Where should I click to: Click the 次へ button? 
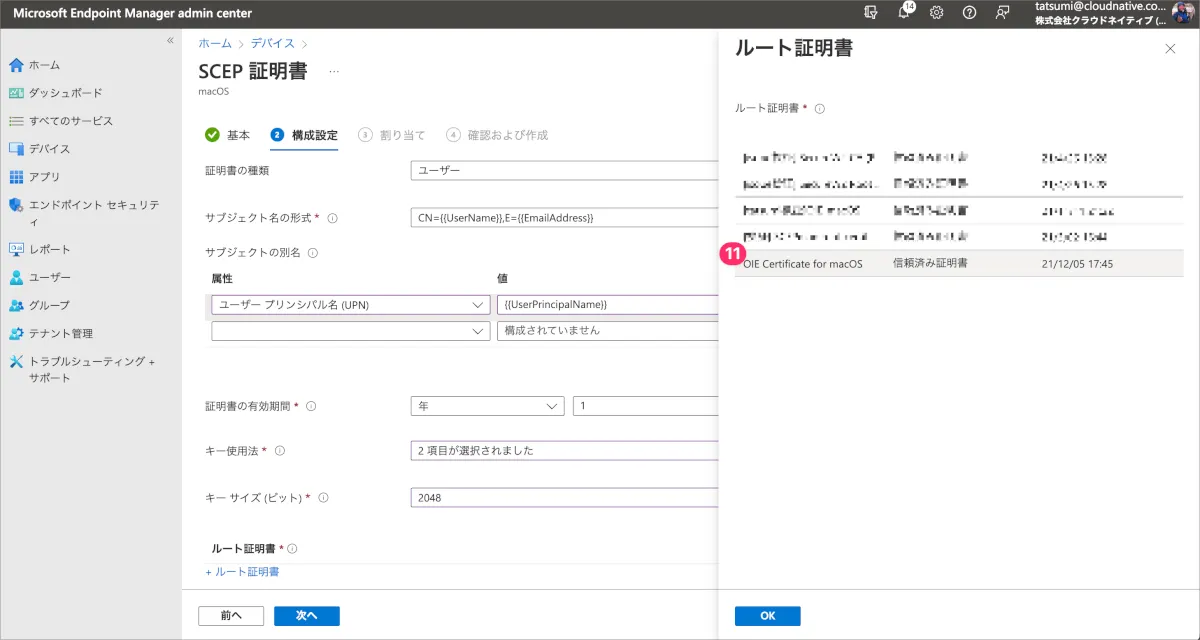306,616
